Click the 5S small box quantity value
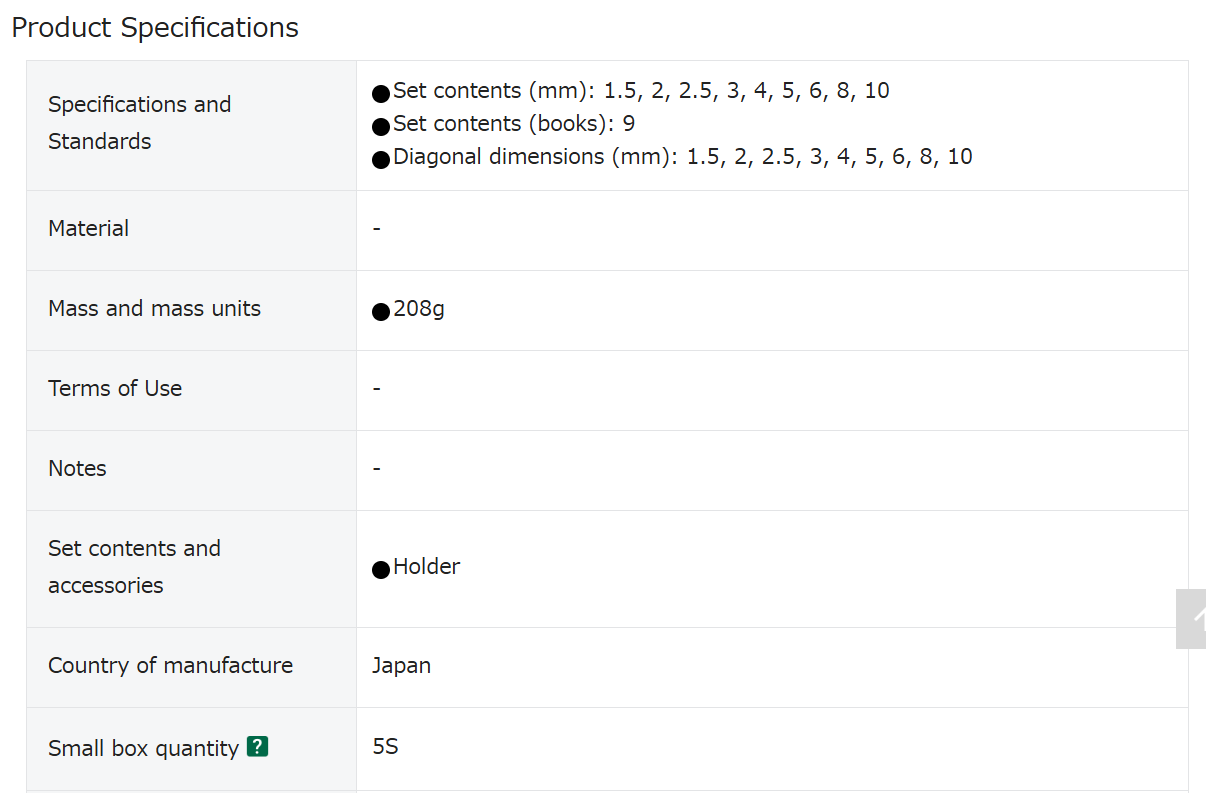Image resolution: width=1206 pixels, height=793 pixels. (x=385, y=746)
